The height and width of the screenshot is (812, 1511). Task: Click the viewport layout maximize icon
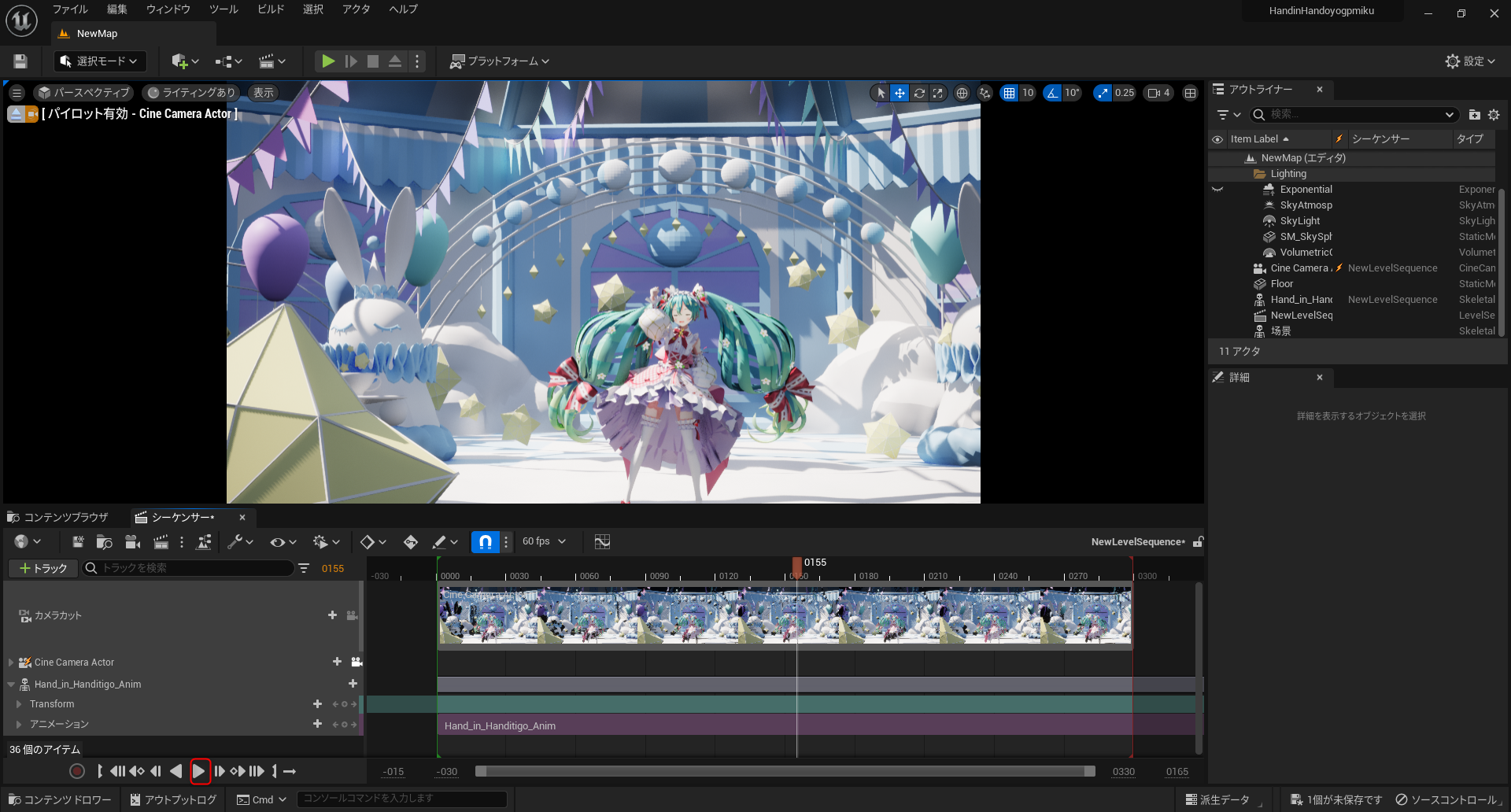click(x=1190, y=93)
